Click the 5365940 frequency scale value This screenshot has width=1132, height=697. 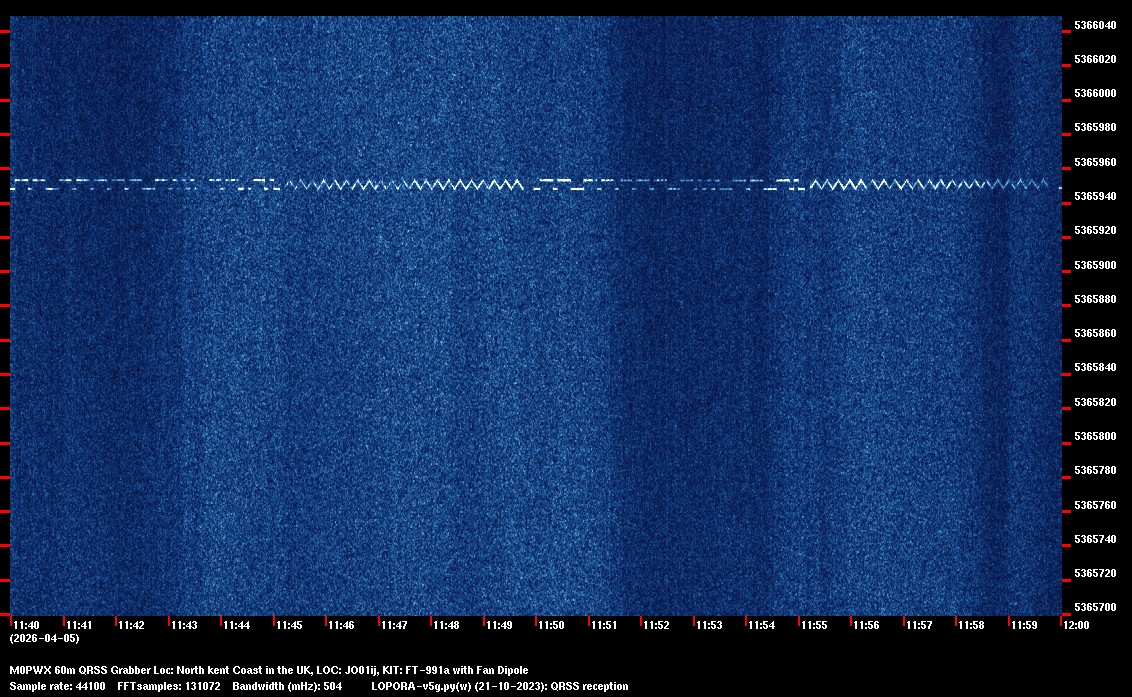(x=1095, y=196)
